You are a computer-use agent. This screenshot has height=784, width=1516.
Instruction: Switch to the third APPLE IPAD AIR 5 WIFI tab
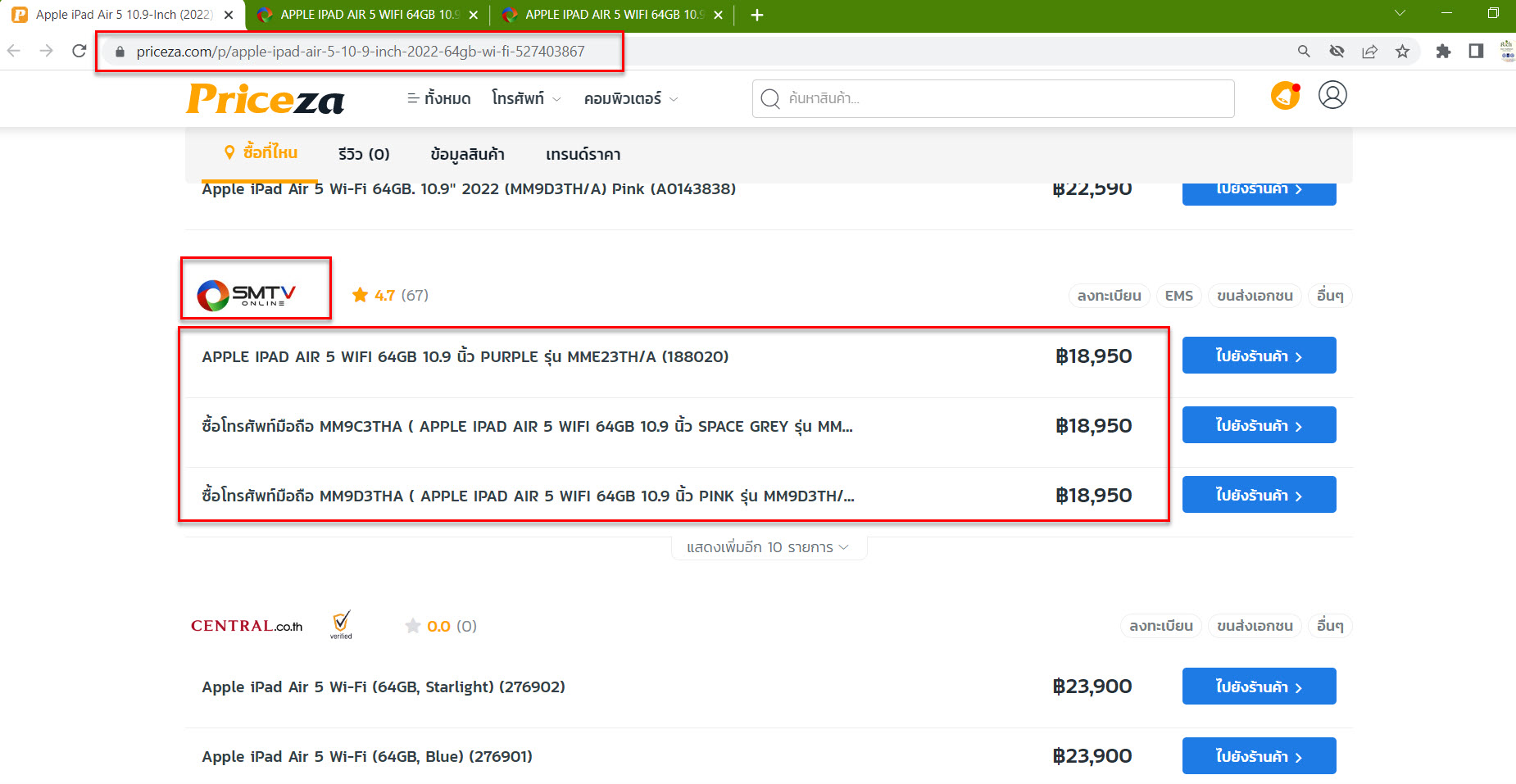tap(612, 15)
